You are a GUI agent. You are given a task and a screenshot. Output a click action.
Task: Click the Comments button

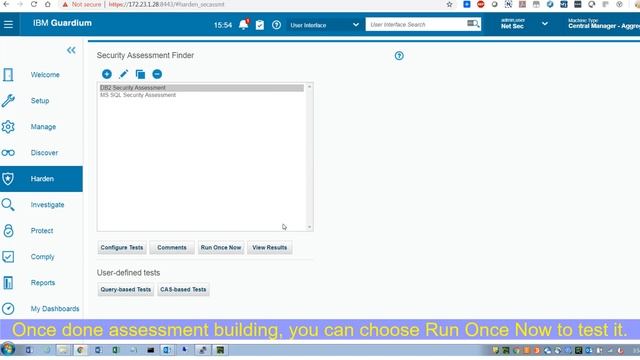(172, 248)
